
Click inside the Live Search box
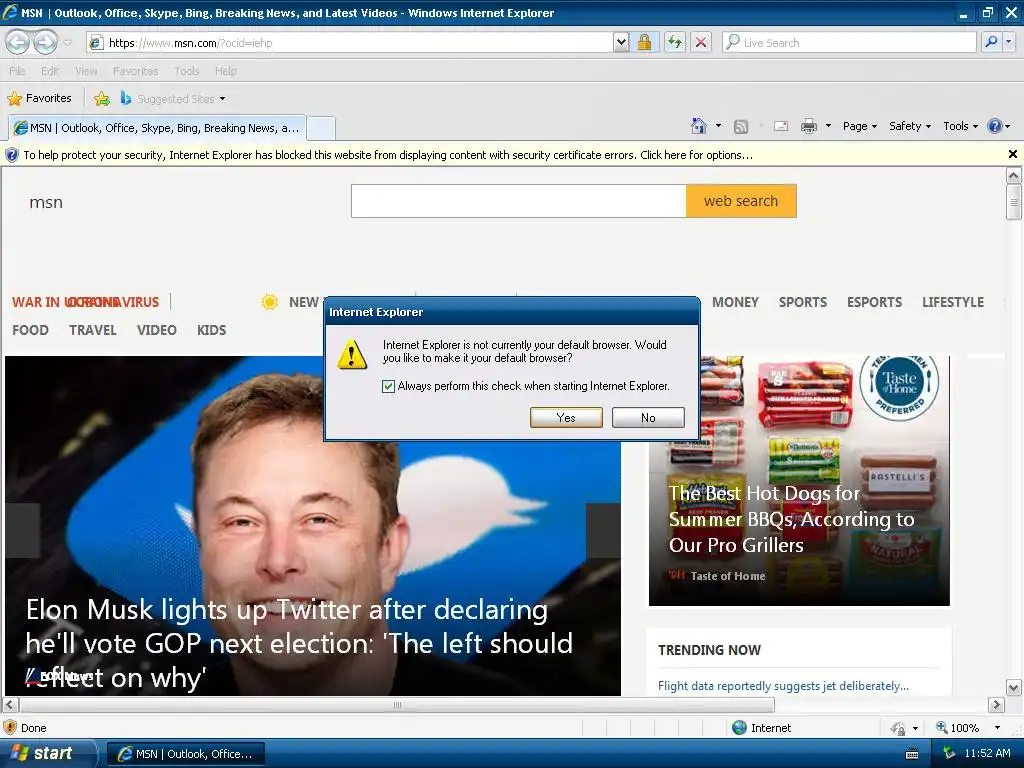(849, 42)
